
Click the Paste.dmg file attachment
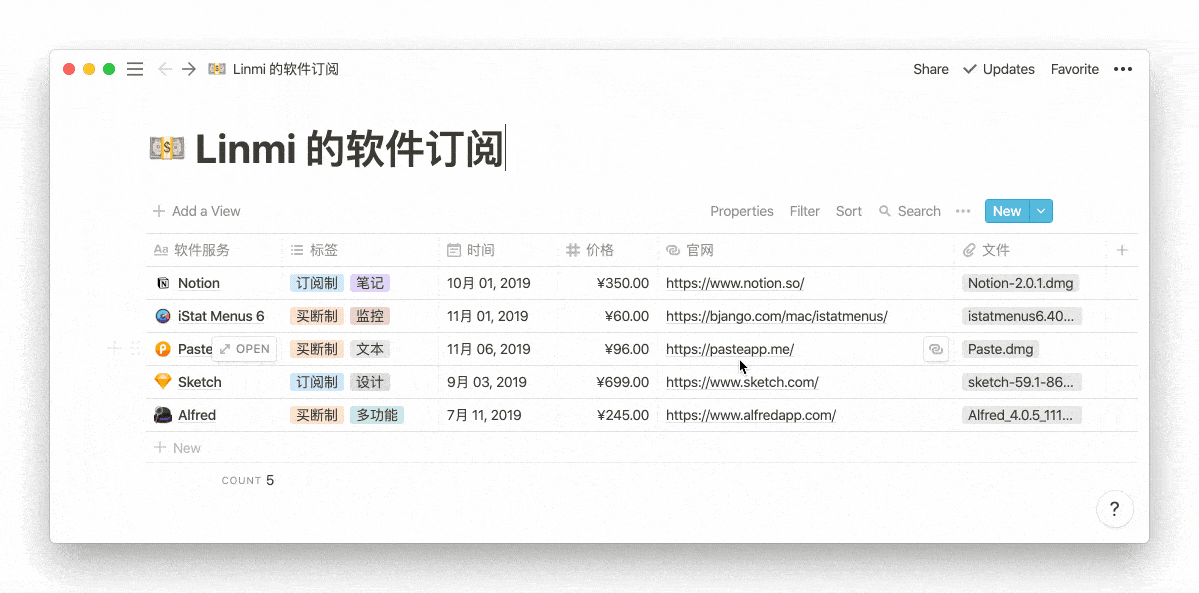[1000, 350]
